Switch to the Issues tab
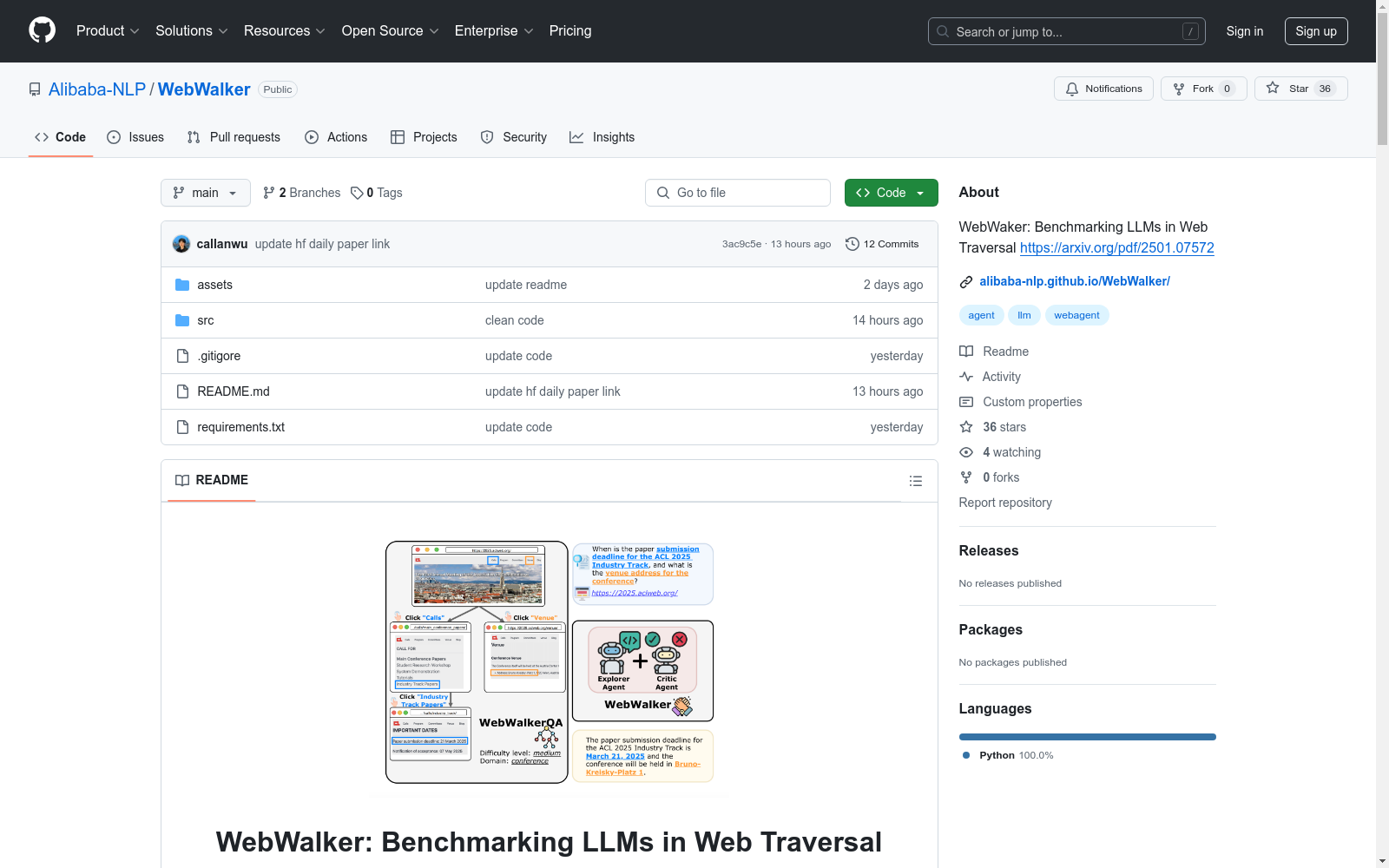The width and height of the screenshot is (1389, 868). (135, 137)
